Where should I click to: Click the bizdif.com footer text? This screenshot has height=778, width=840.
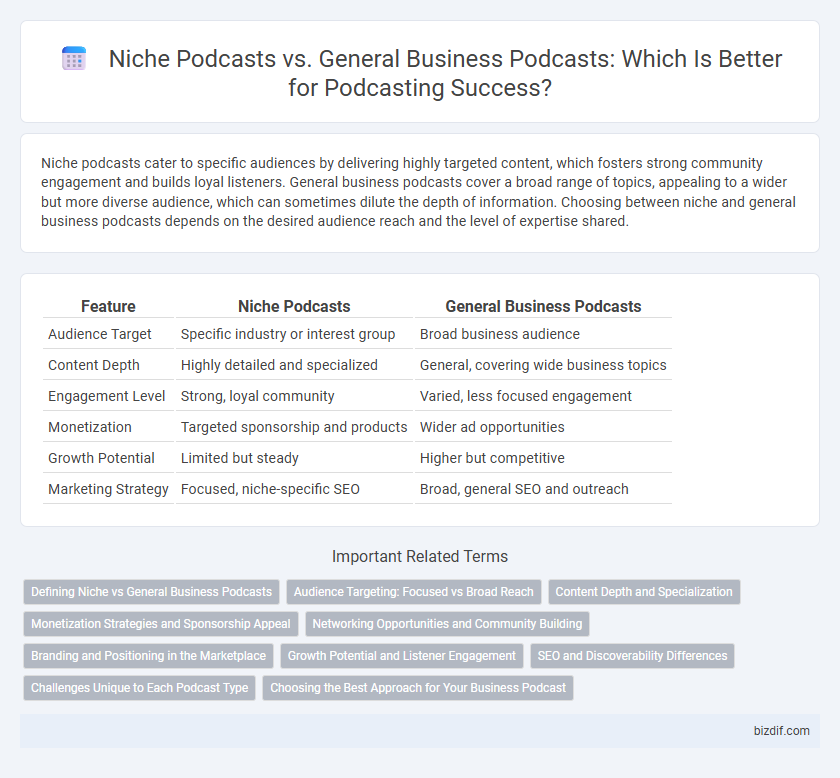point(782,731)
